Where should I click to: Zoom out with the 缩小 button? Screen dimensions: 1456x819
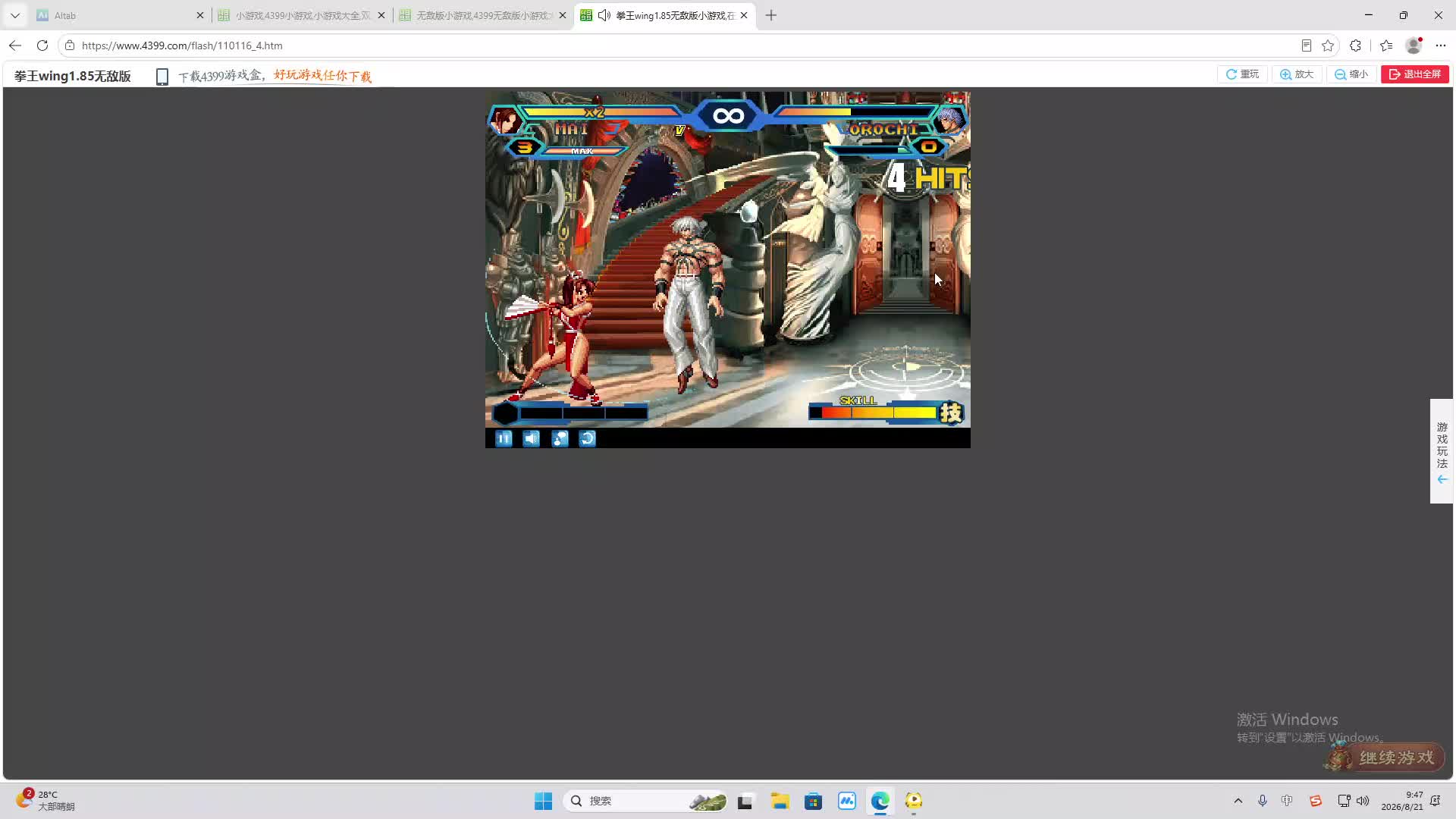click(x=1351, y=74)
